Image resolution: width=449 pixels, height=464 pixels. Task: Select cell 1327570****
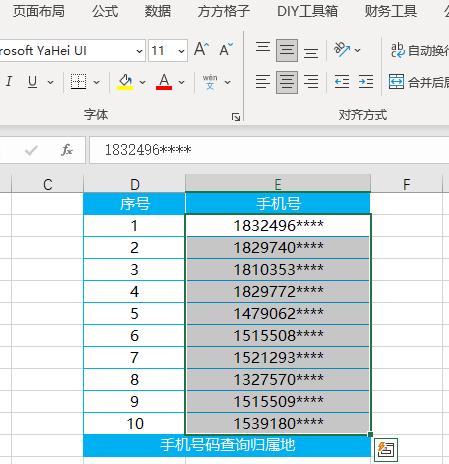pyautogui.click(x=278, y=380)
